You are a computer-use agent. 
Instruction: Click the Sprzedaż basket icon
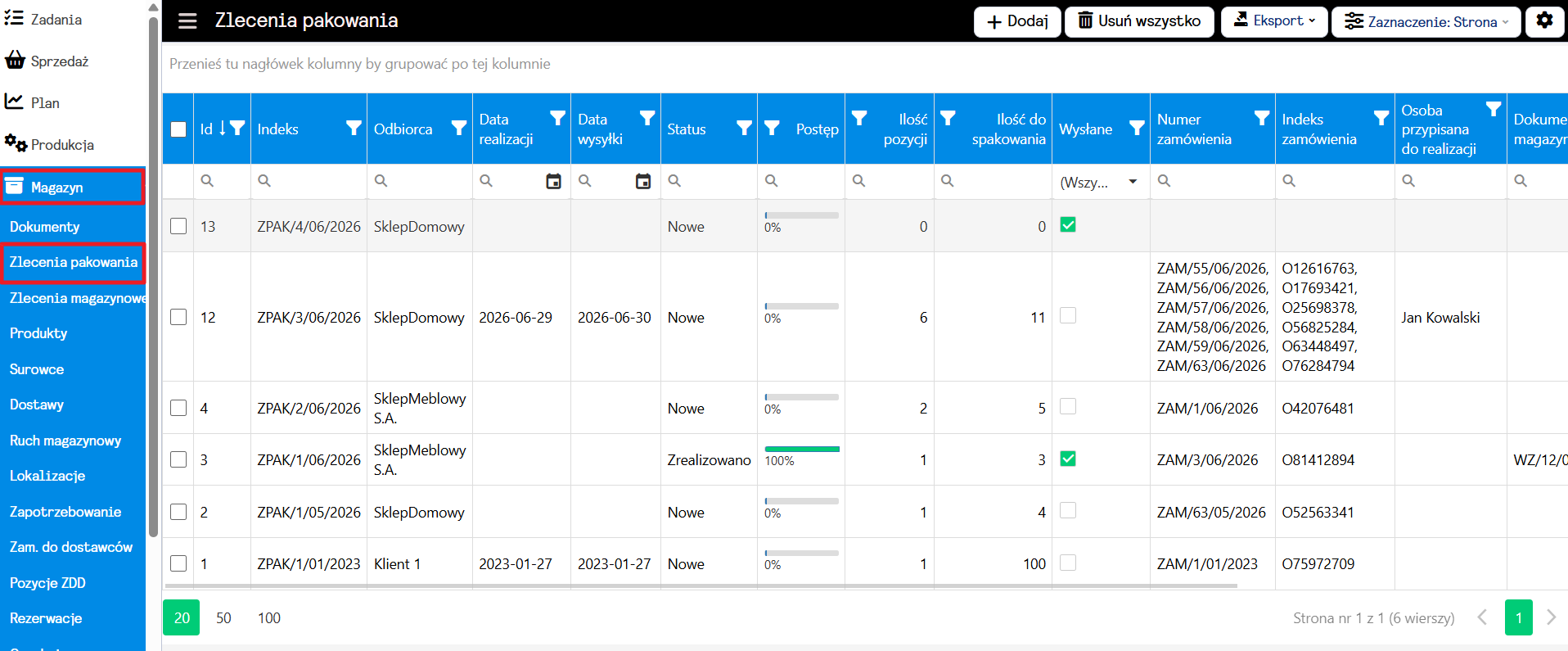15,61
